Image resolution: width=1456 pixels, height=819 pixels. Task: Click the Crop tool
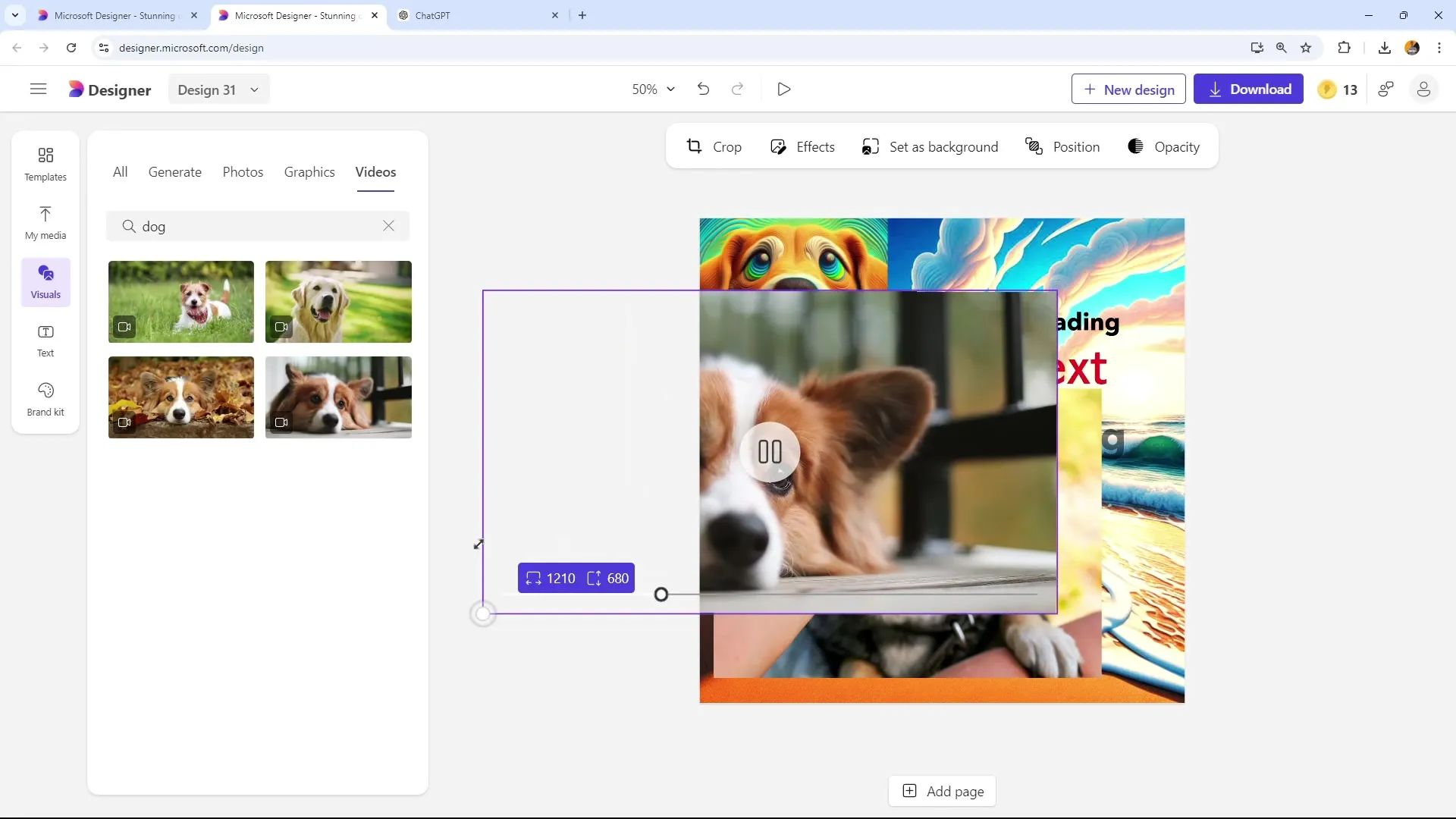tap(714, 147)
